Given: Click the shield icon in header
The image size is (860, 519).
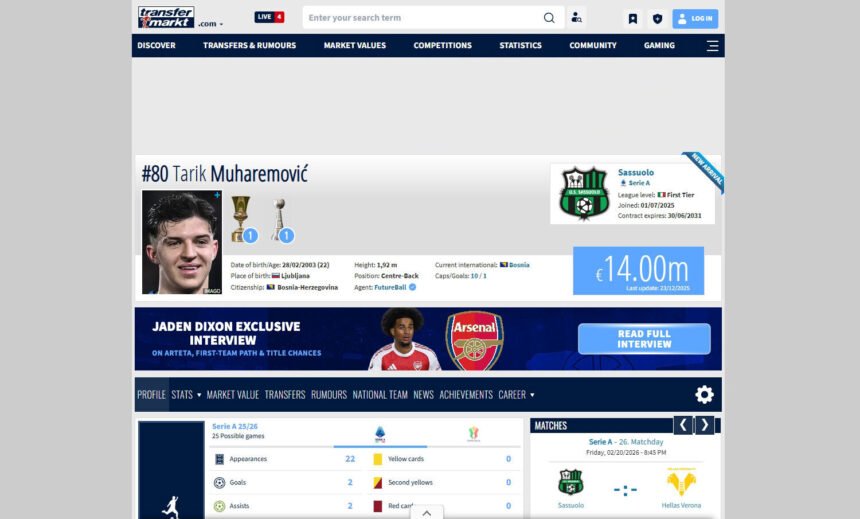Looking at the screenshot, I should point(657,19).
